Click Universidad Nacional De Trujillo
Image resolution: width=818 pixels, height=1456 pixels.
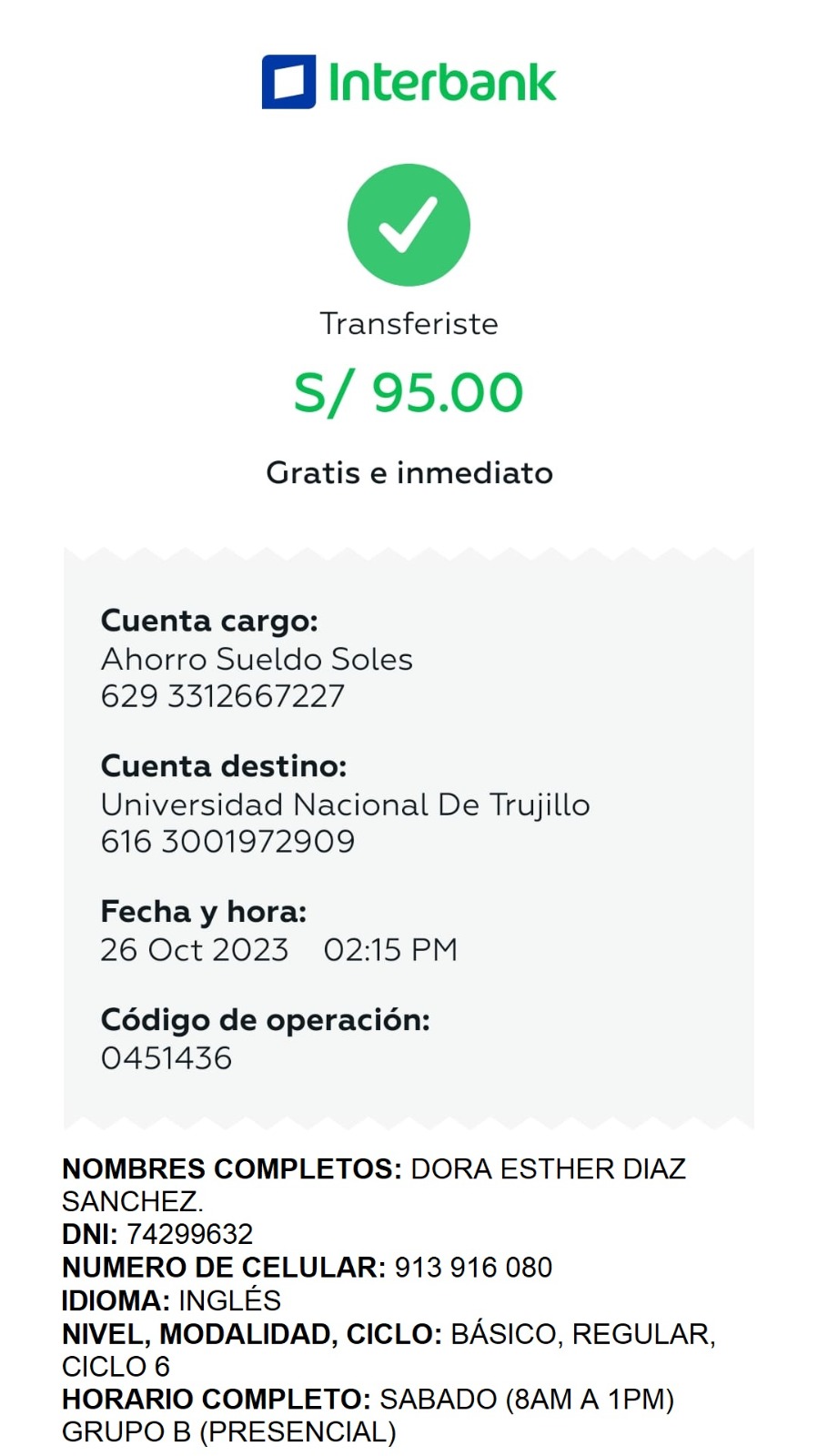pos(345,804)
